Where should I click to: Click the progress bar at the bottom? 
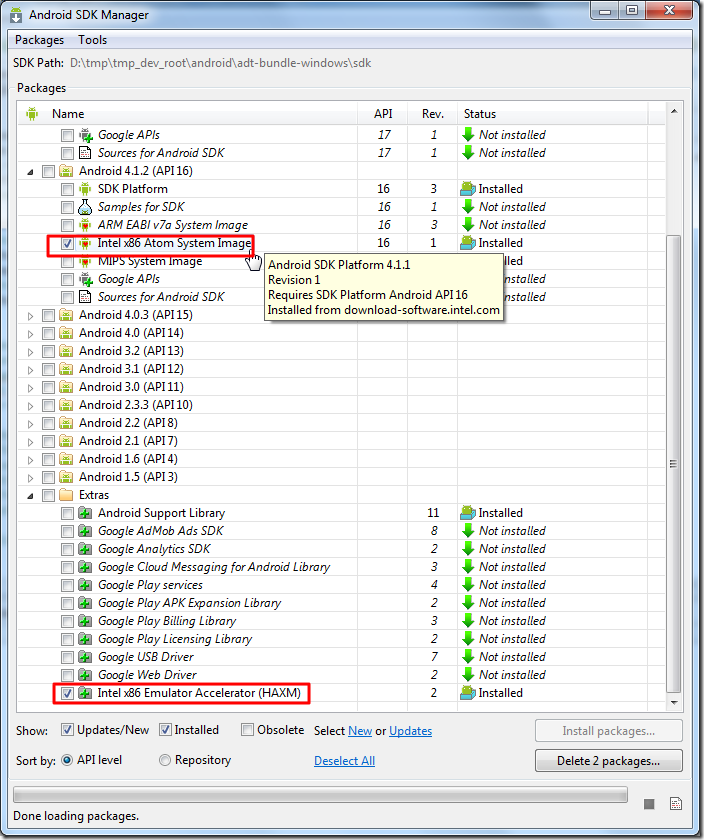click(x=320, y=795)
